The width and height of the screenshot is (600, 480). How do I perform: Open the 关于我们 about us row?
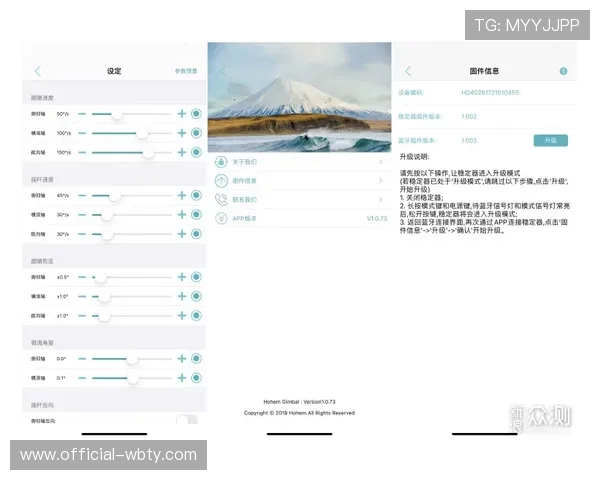click(x=300, y=162)
